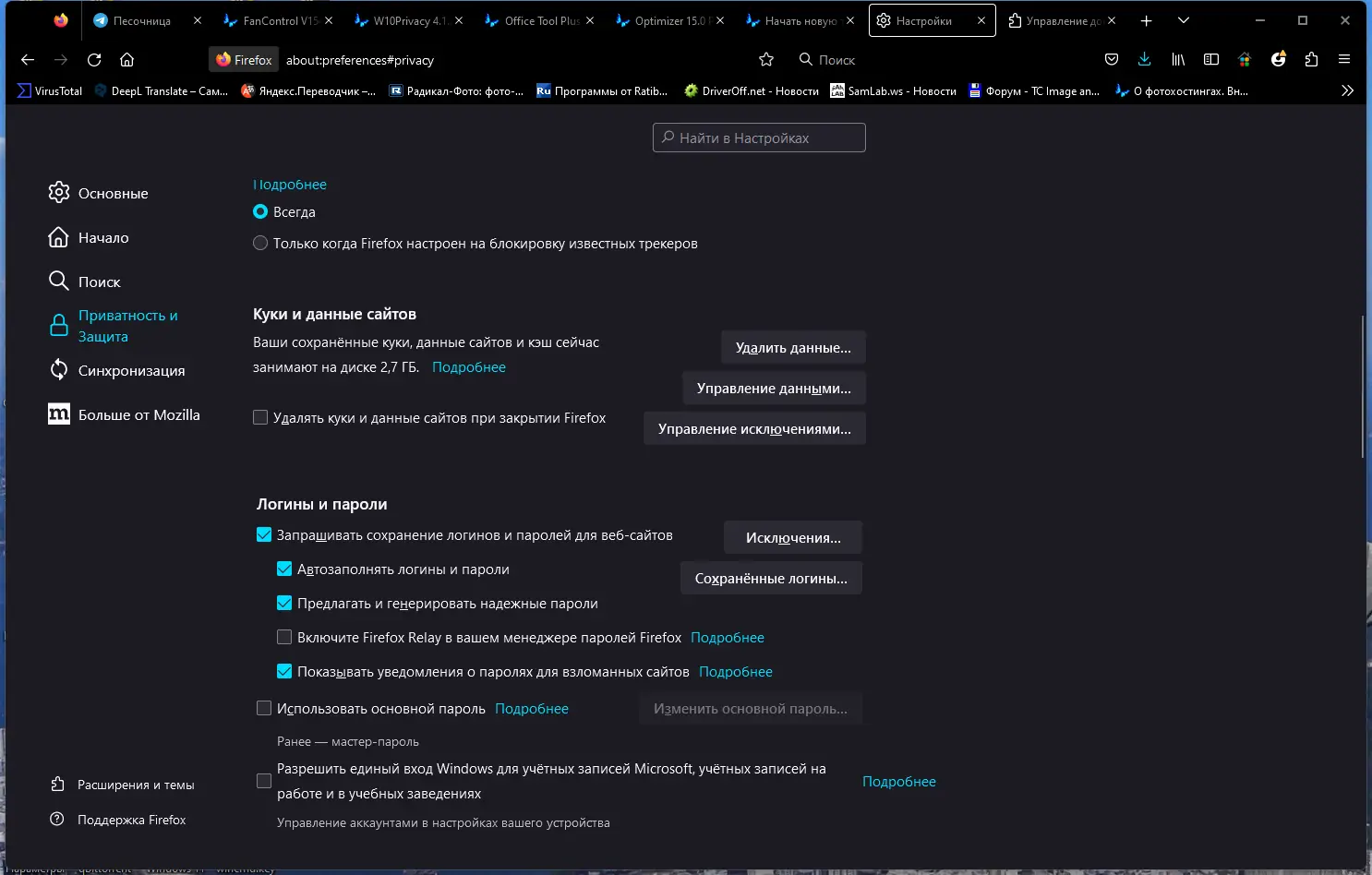Open the Firefox application menu

pos(1344,60)
